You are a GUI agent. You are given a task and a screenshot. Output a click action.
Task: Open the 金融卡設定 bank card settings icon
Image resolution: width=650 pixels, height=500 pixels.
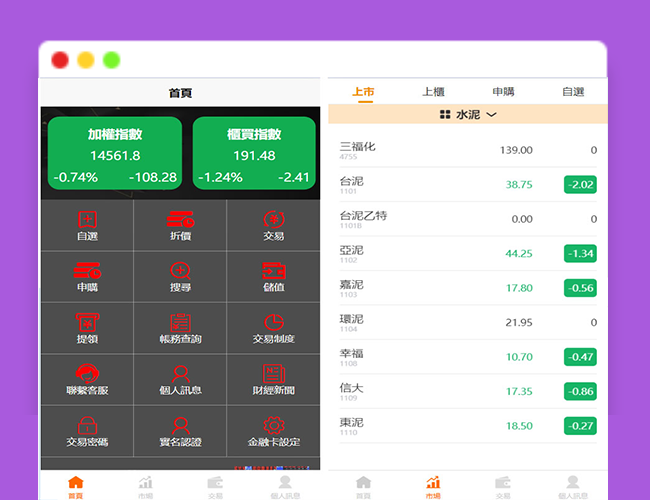[x=274, y=425]
